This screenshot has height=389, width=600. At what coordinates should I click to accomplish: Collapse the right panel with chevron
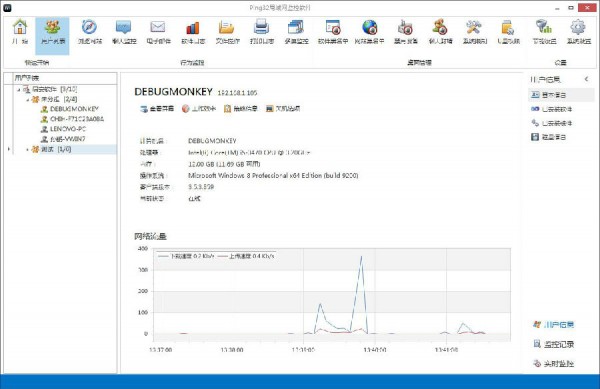point(586,79)
